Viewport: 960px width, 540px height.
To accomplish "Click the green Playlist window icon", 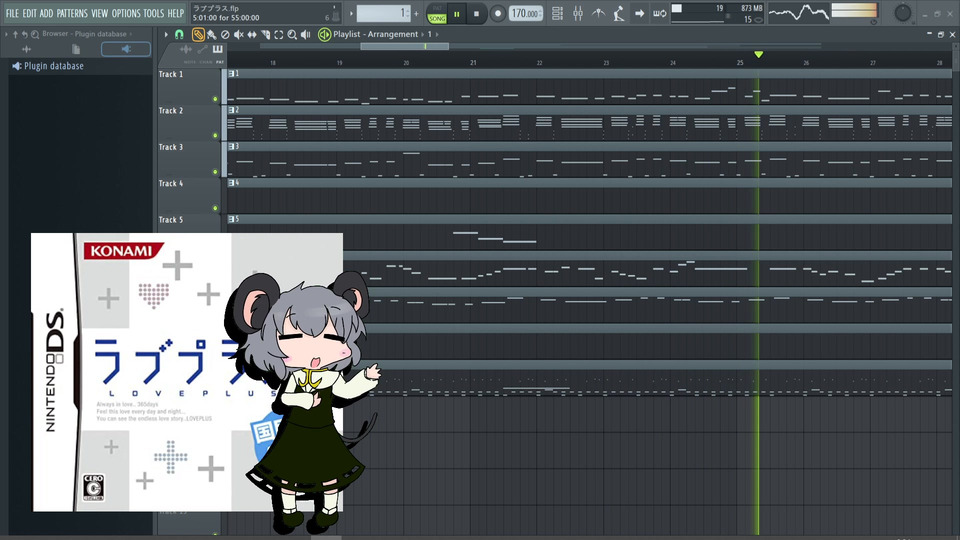I will tap(324, 34).
